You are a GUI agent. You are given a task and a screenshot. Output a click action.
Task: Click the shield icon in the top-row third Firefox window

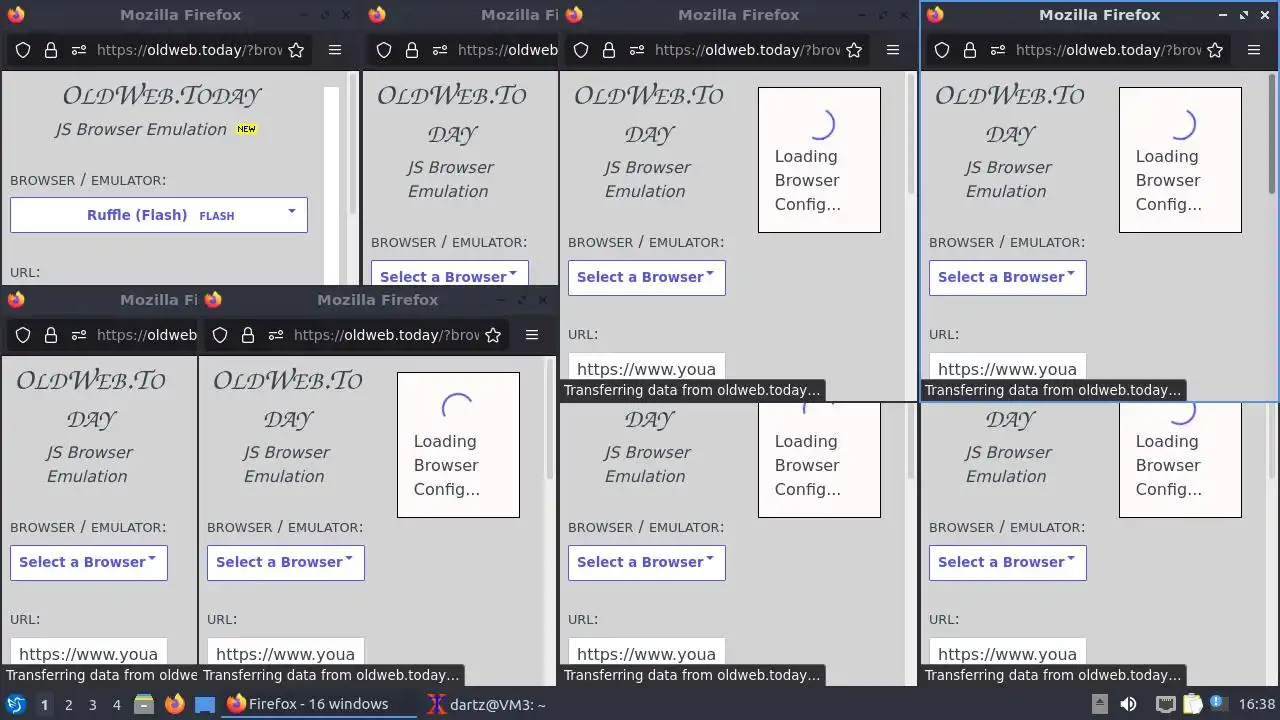click(x=581, y=50)
